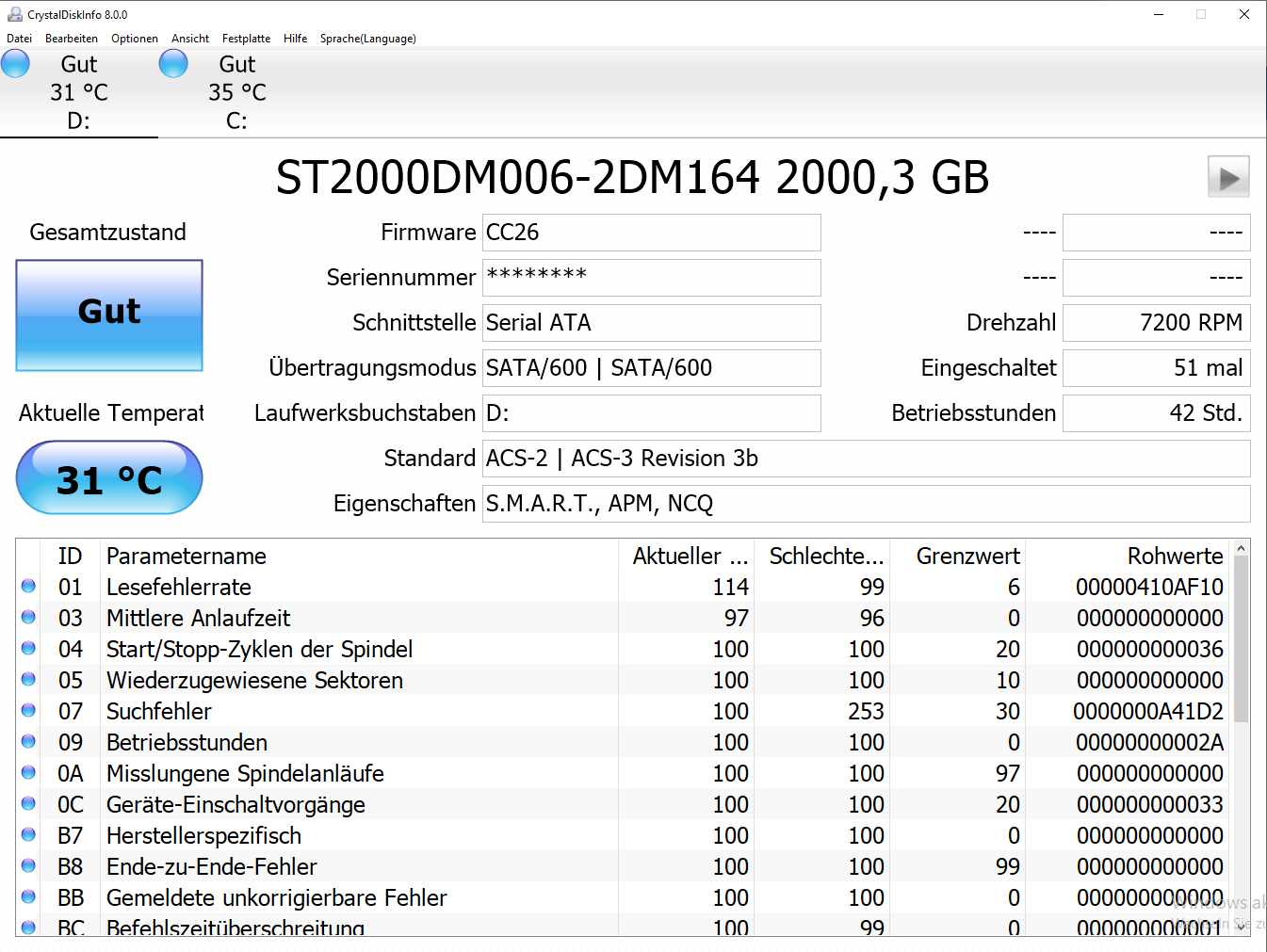Minimize the CrystalDiskInfo window

pyautogui.click(x=1159, y=14)
